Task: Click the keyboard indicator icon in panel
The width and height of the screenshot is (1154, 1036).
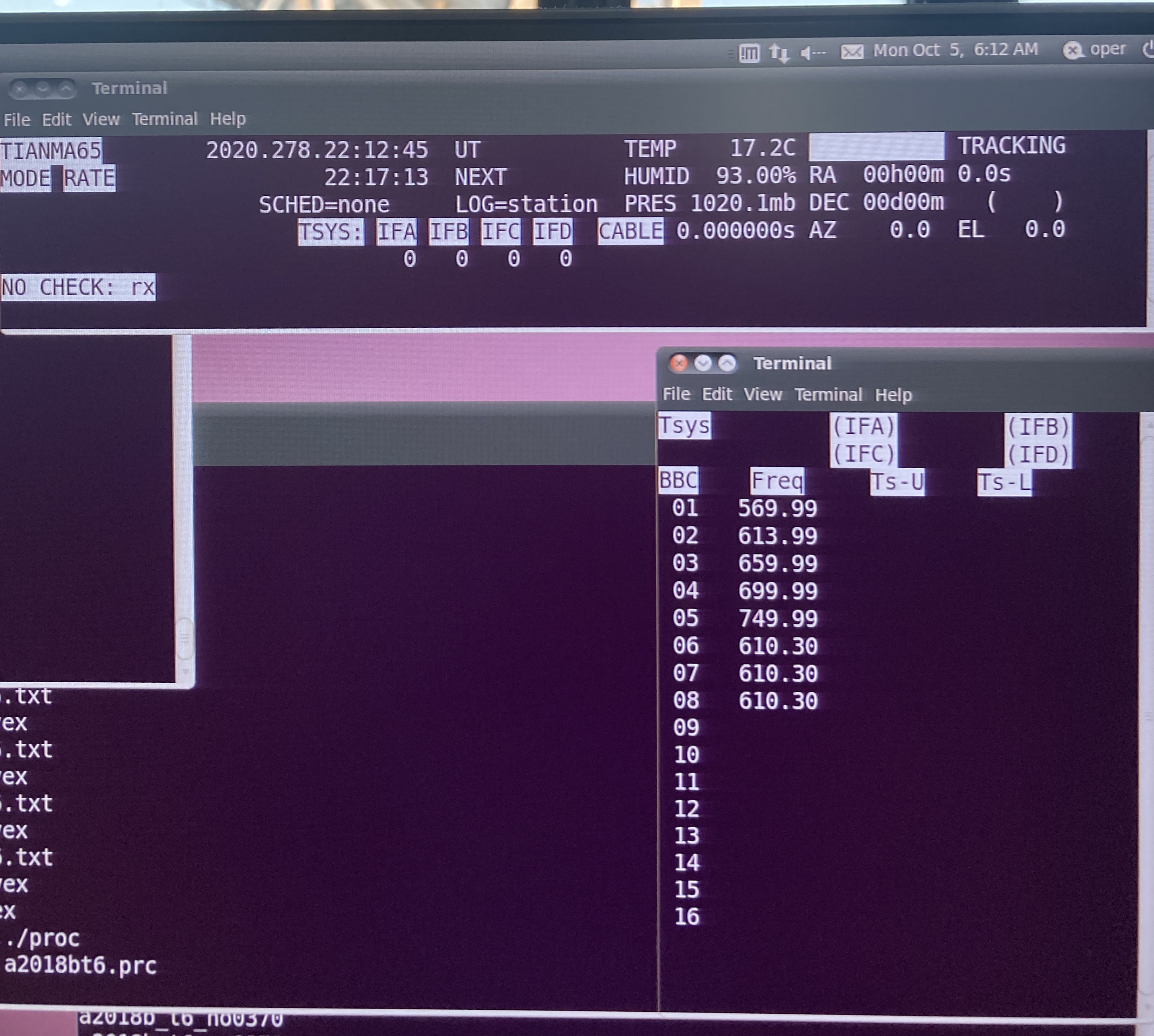Action: [x=749, y=53]
